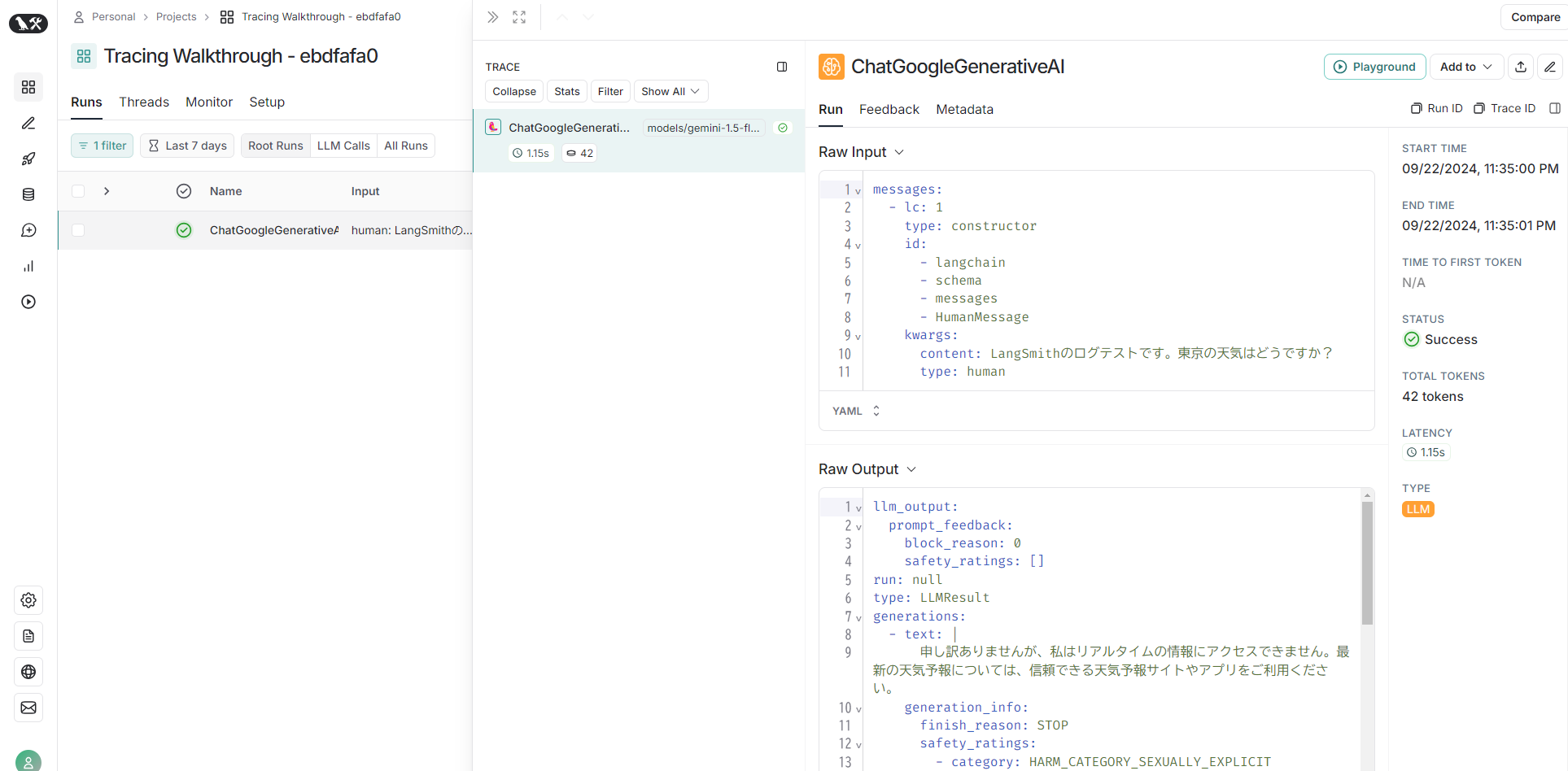Screen dimensions: 1568x771
Task: Open the Playground button
Action: [1375, 67]
